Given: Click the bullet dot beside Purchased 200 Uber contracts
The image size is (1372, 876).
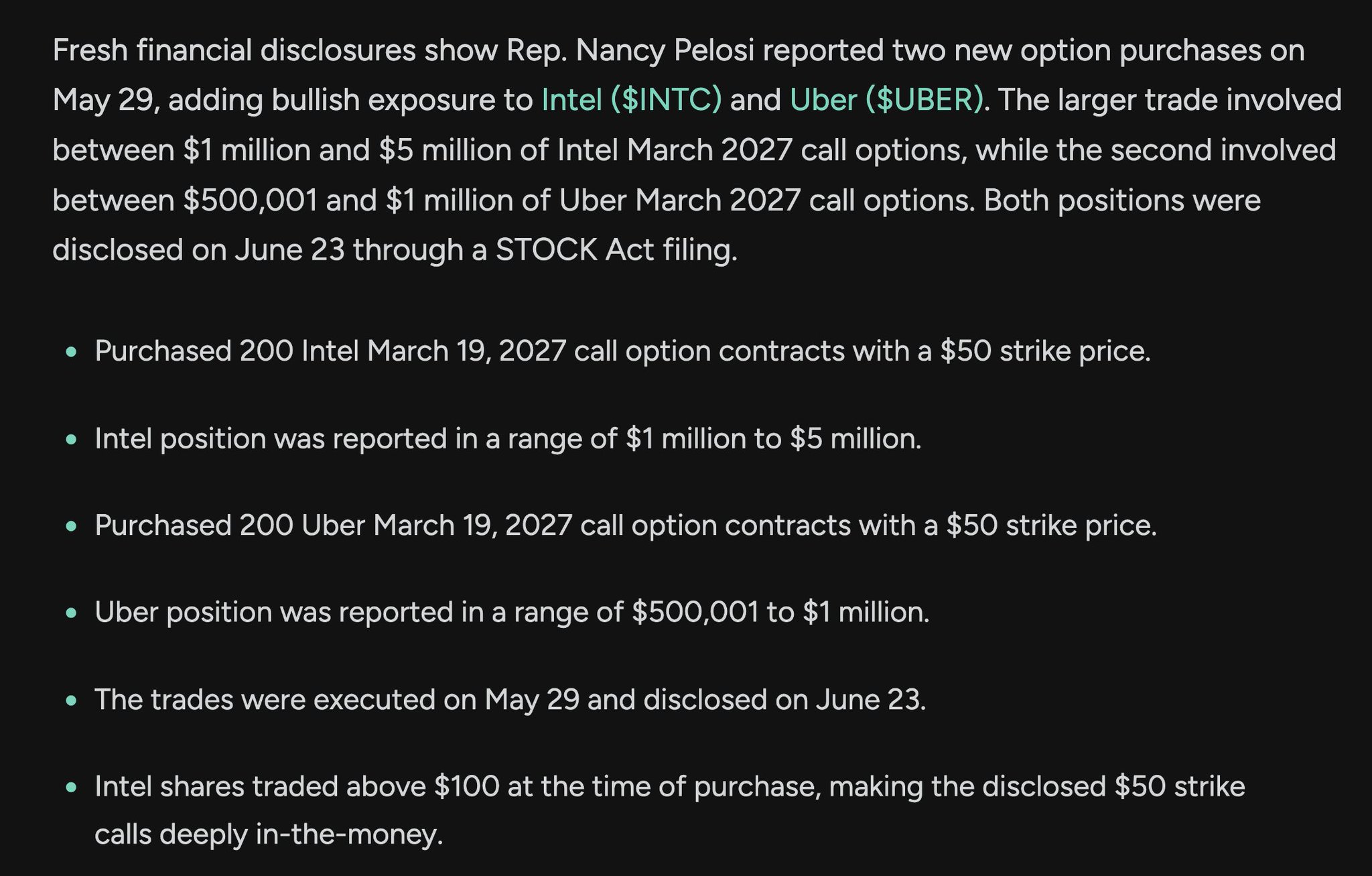Looking at the screenshot, I should point(72,526).
